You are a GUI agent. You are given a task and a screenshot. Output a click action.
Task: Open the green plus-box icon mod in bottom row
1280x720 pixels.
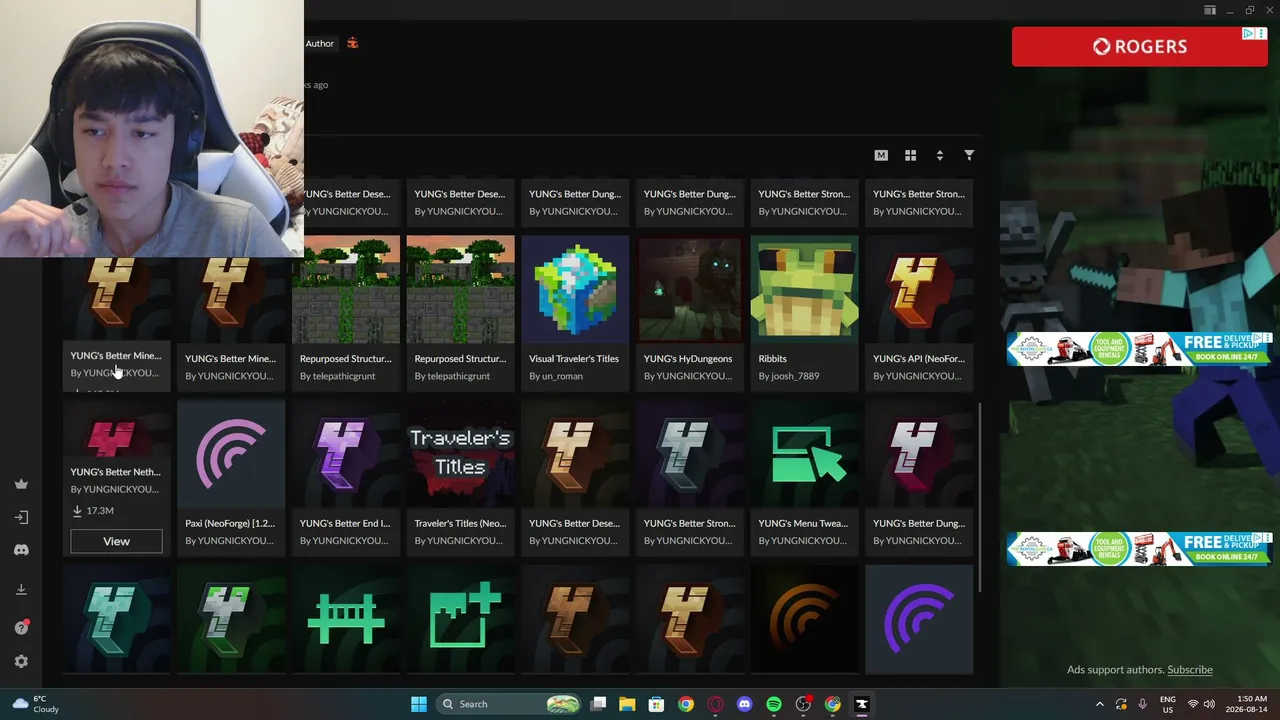tap(460, 619)
